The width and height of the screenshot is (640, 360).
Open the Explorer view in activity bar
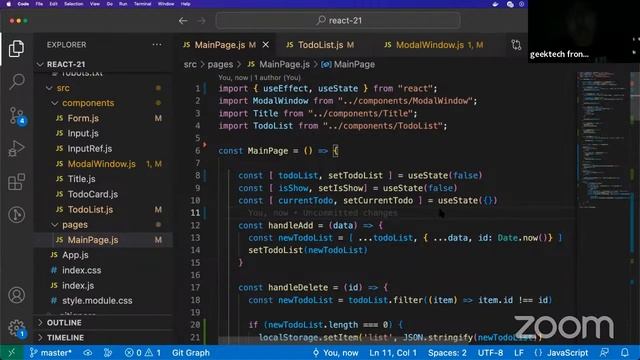(16, 49)
